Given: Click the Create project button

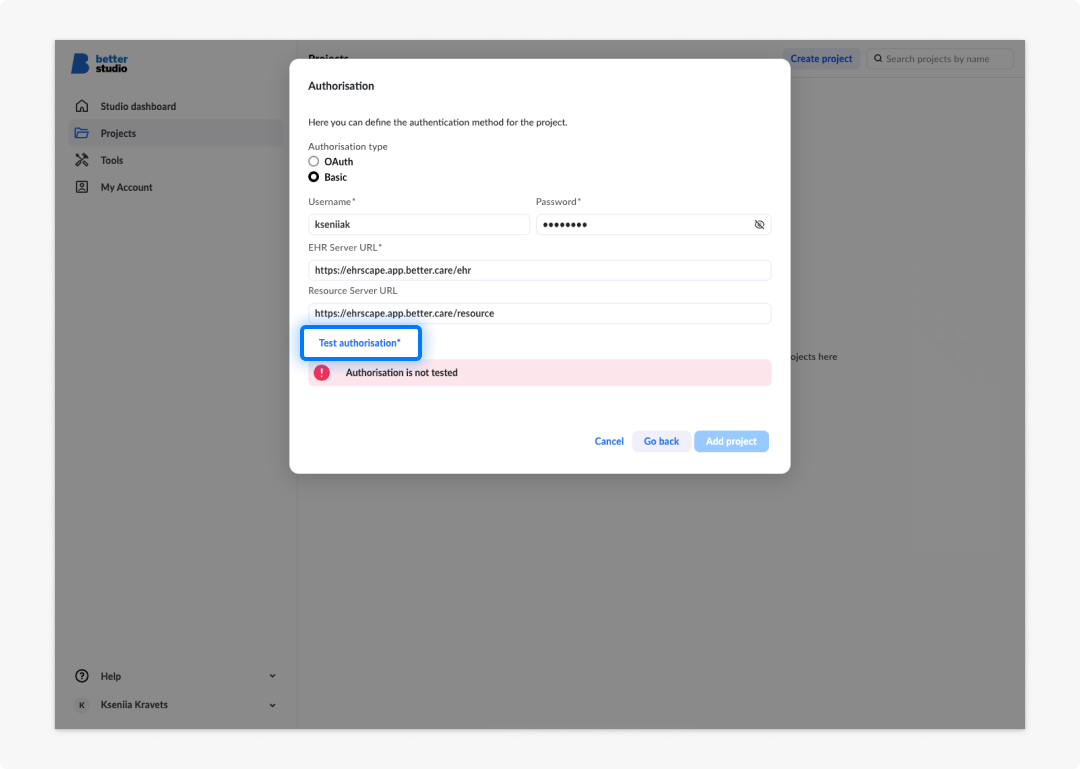Looking at the screenshot, I should tap(821, 59).
